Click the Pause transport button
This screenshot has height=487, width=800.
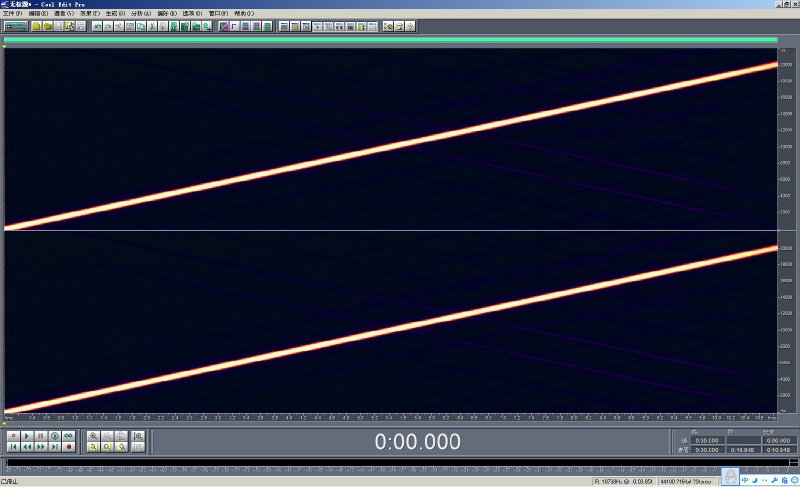(x=41, y=436)
